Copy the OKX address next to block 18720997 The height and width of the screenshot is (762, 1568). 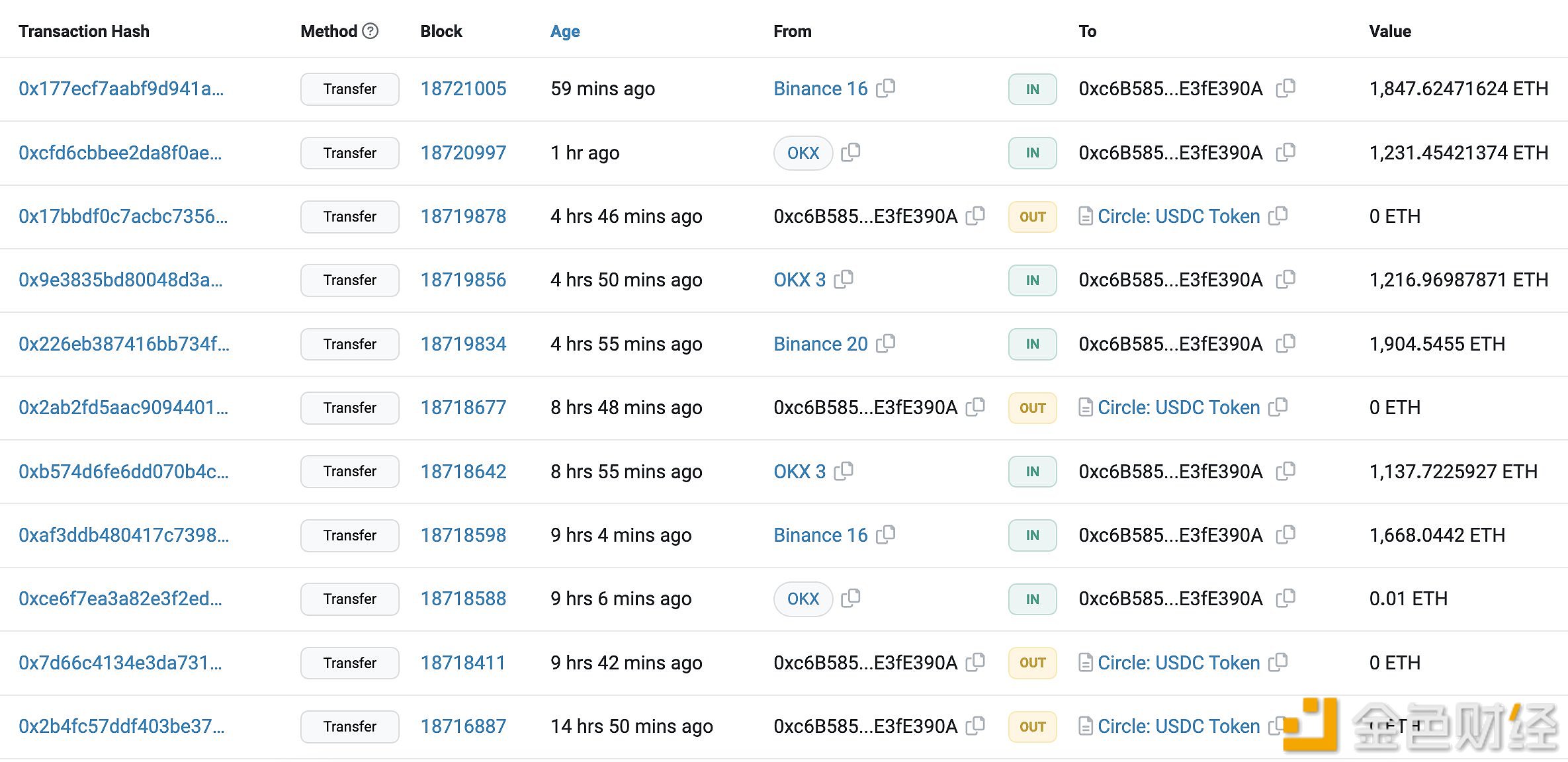[x=851, y=152]
